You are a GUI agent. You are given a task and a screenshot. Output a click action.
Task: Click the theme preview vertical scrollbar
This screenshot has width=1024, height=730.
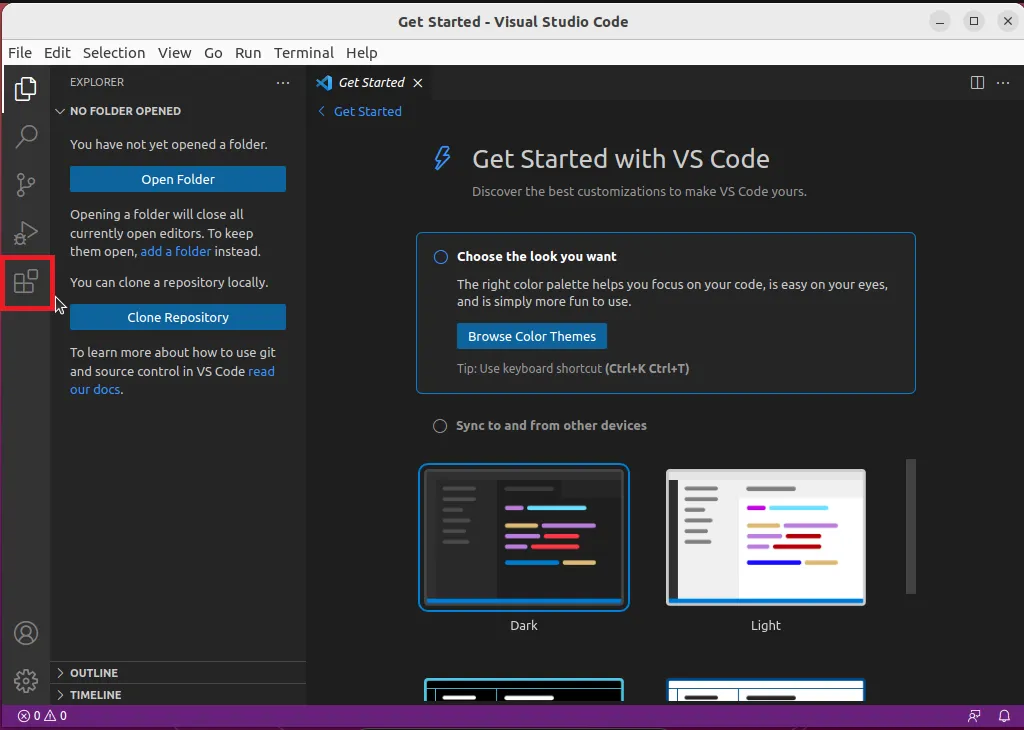911,526
